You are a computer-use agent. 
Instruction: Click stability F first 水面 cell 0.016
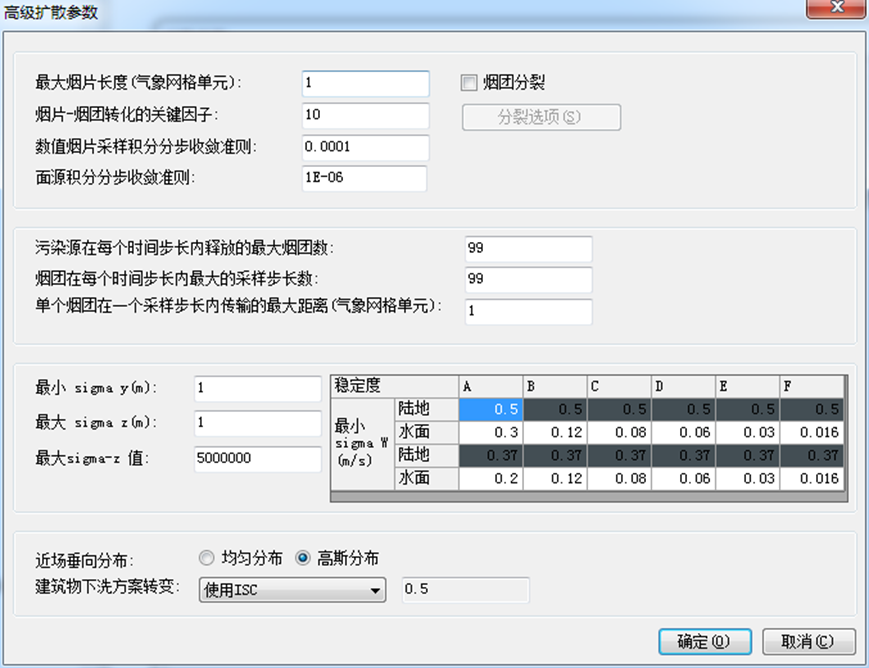tap(812, 432)
